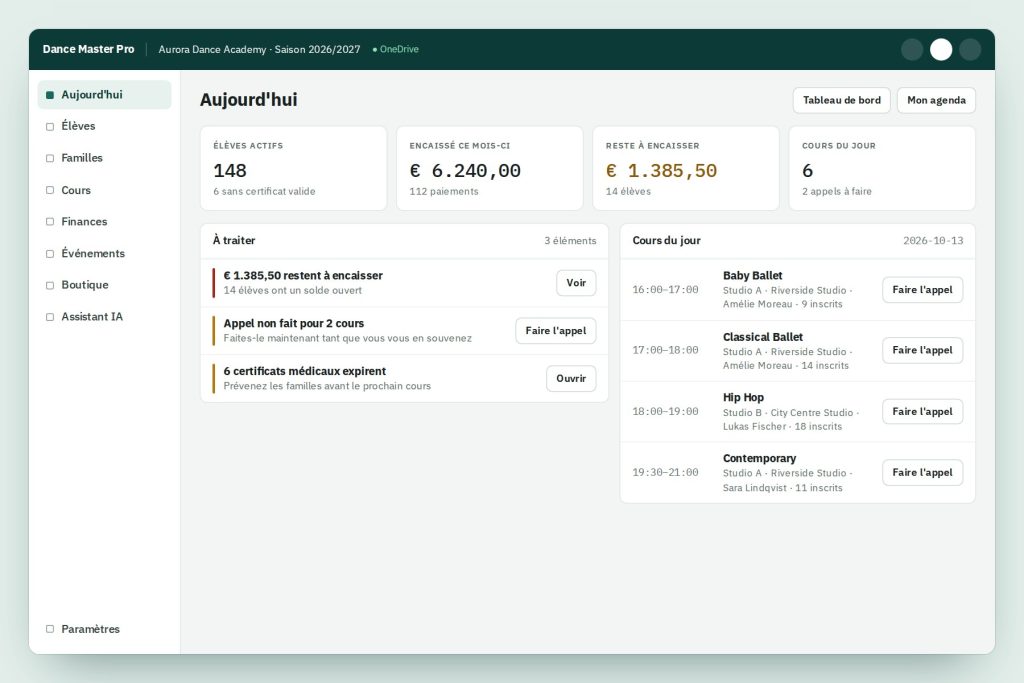Click 'Lukas Fischer · 18 inscrits' line
The width and height of the screenshot is (1024, 683).
coord(782,426)
